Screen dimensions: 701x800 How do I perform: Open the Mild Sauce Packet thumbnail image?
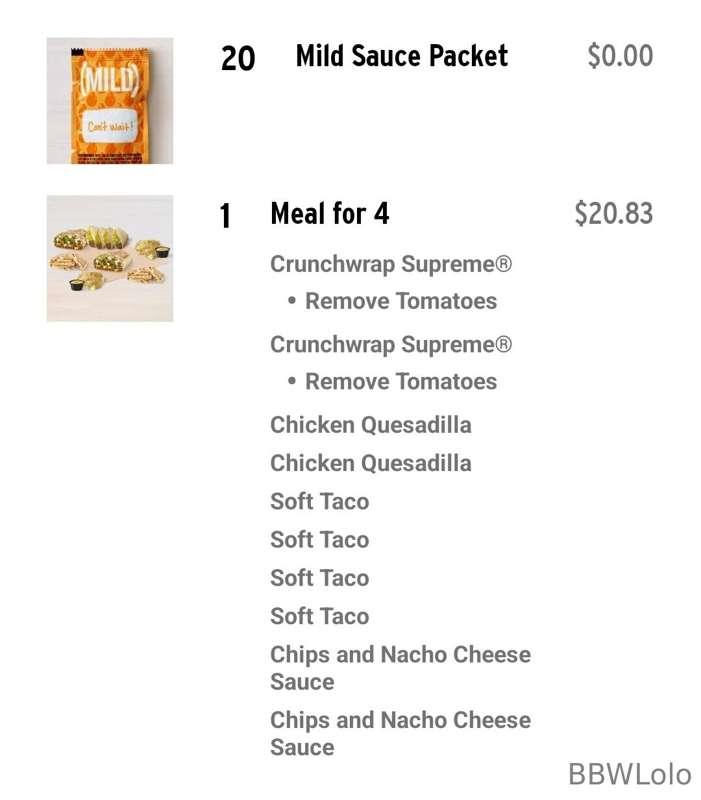(x=110, y=101)
